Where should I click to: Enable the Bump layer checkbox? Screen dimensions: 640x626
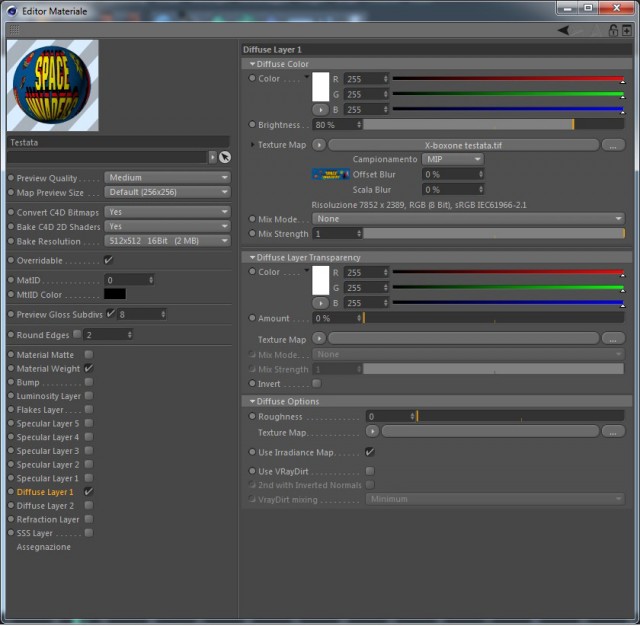click(x=89, y=382)
